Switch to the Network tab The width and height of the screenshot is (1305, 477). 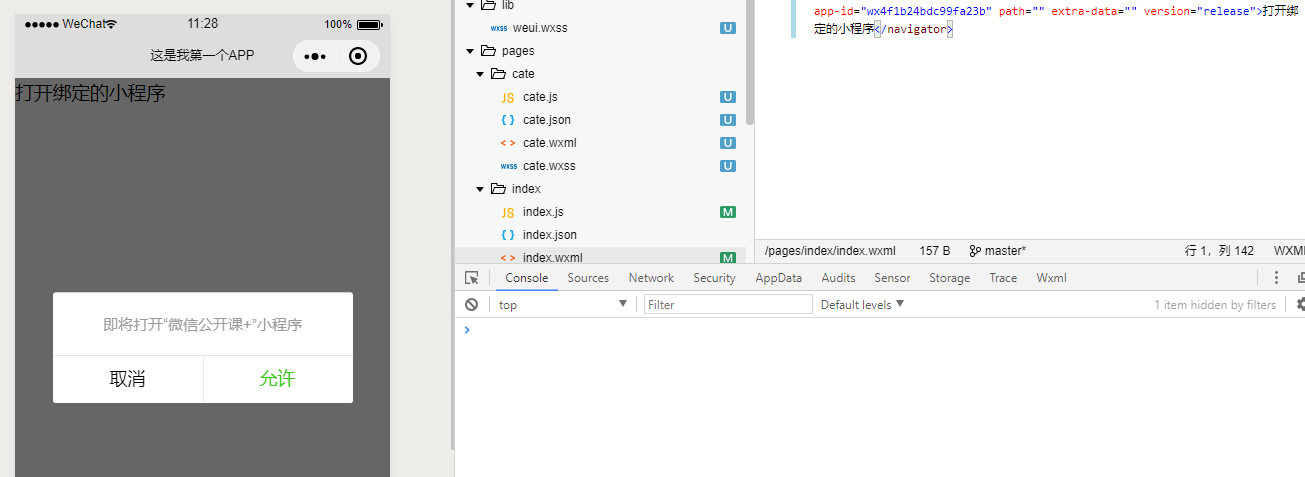click(651, 278)
